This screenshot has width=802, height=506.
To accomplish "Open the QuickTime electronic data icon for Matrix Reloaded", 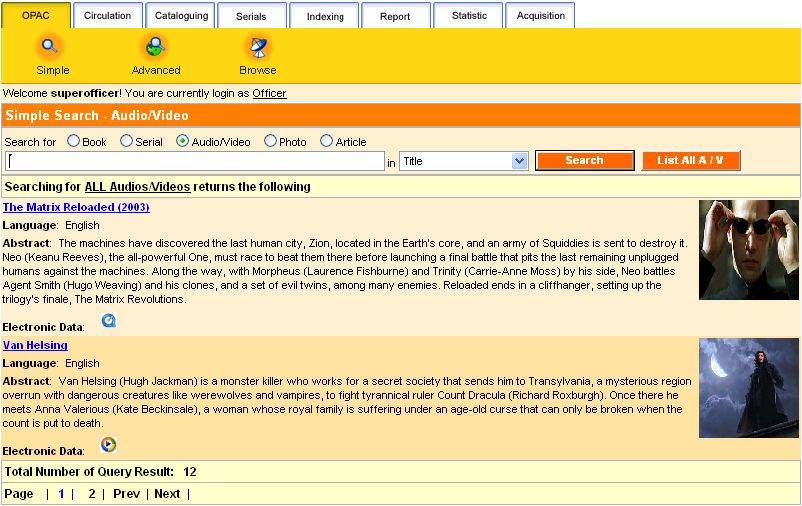I will 108,320.
